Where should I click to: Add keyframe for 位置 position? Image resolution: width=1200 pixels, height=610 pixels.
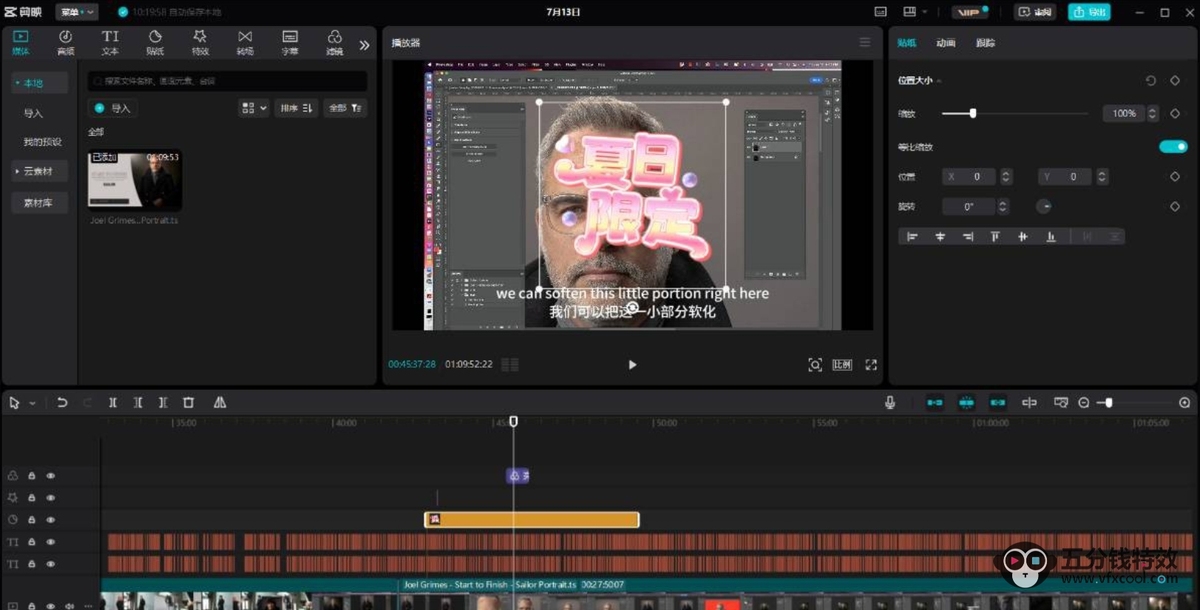tap(1175, 176)
